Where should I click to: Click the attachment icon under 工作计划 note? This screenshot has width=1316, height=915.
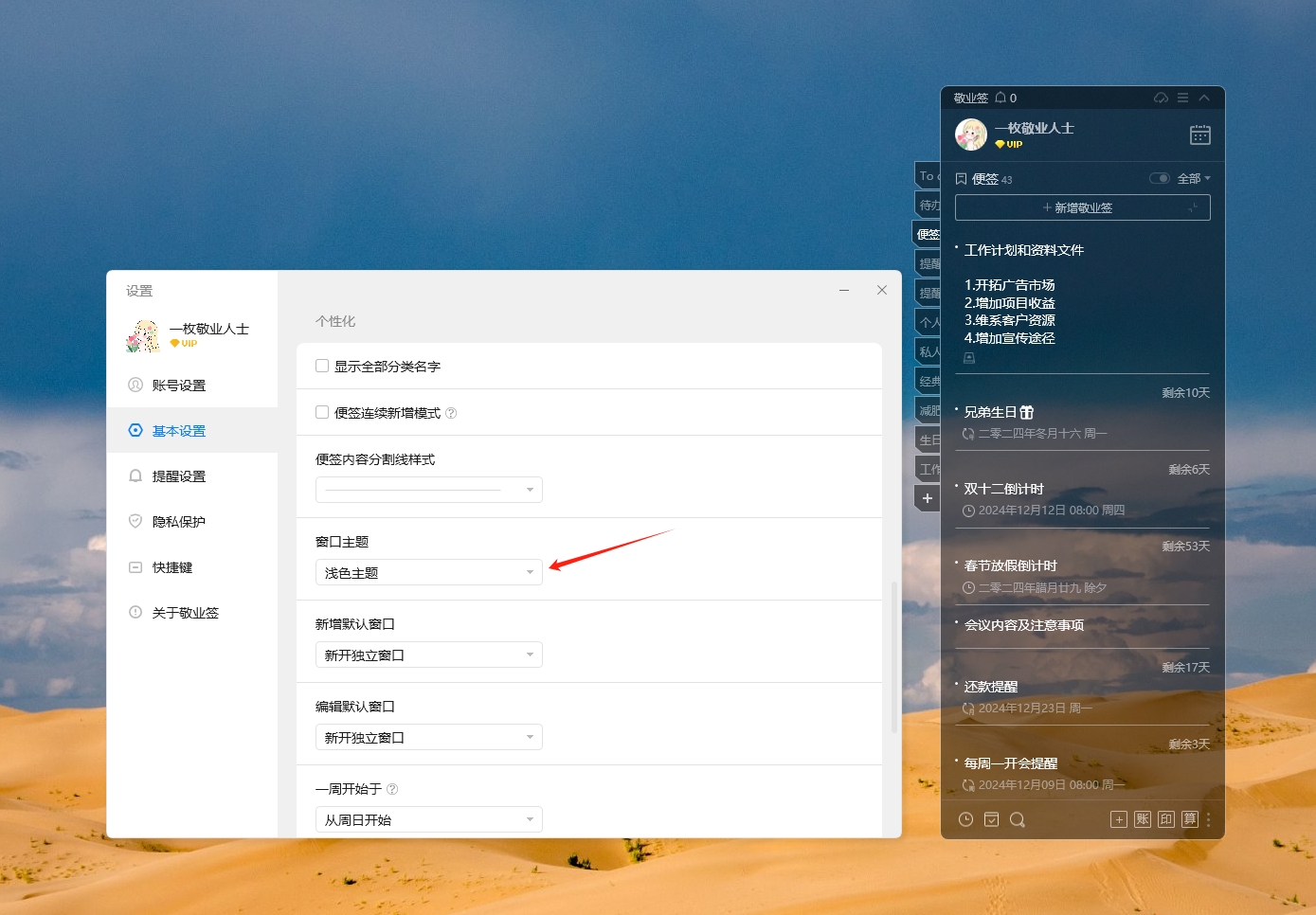pyautogui.click(x=969, y=358)
